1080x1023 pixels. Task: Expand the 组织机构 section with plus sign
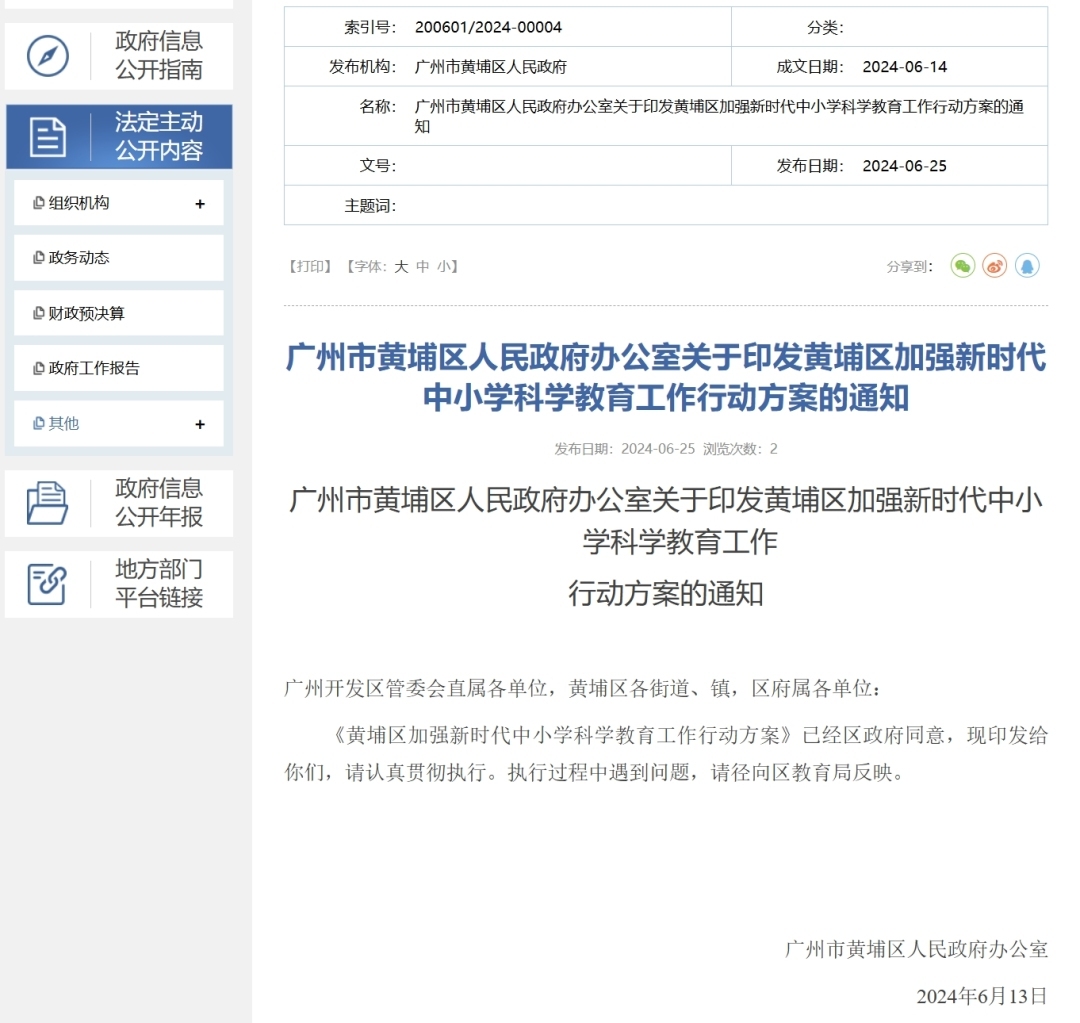pos(200,204)
